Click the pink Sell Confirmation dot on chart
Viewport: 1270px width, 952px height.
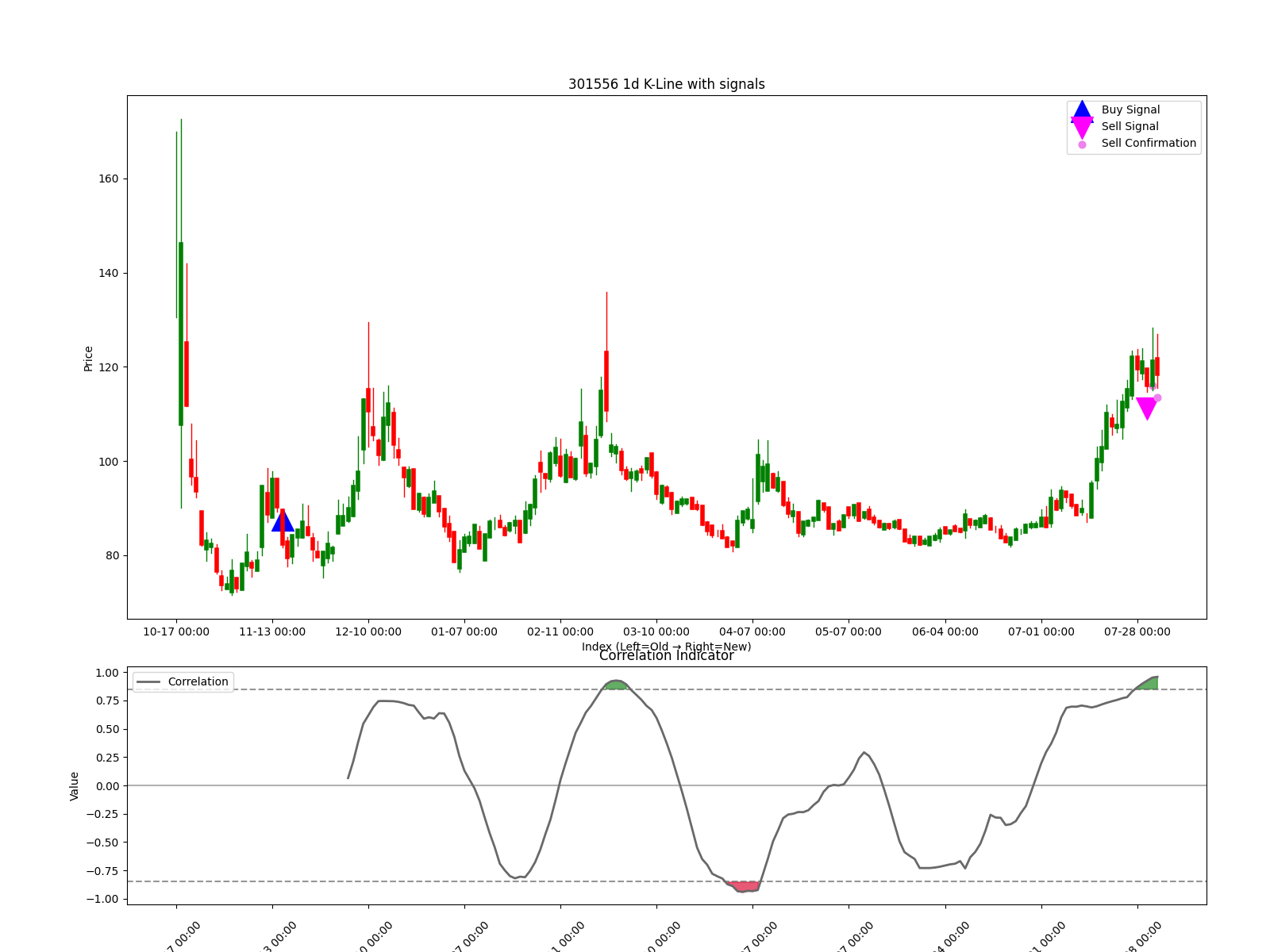(1157, 398)
